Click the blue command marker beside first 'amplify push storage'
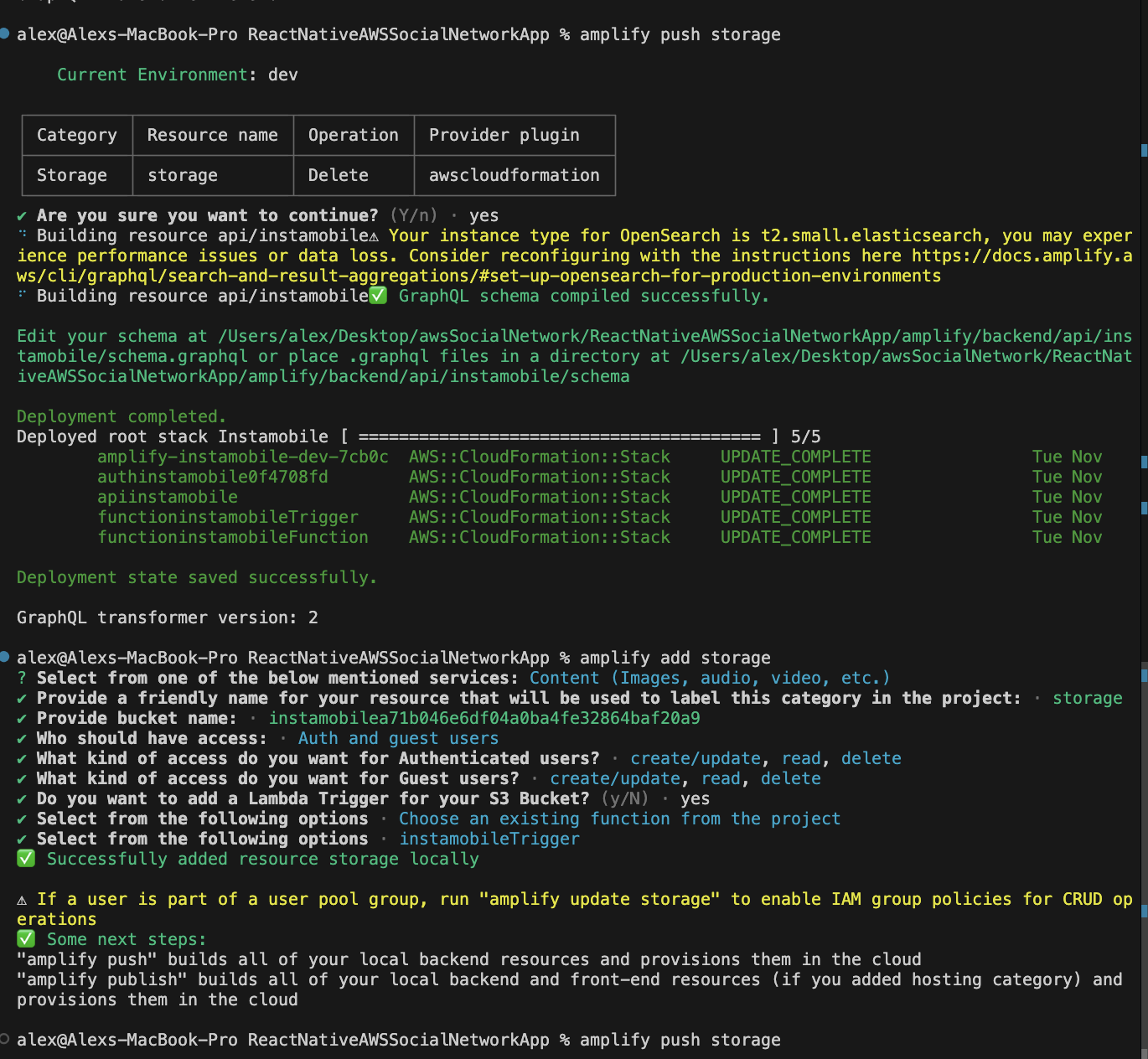Screen dimensions: 1148x1059 point(4,34)
